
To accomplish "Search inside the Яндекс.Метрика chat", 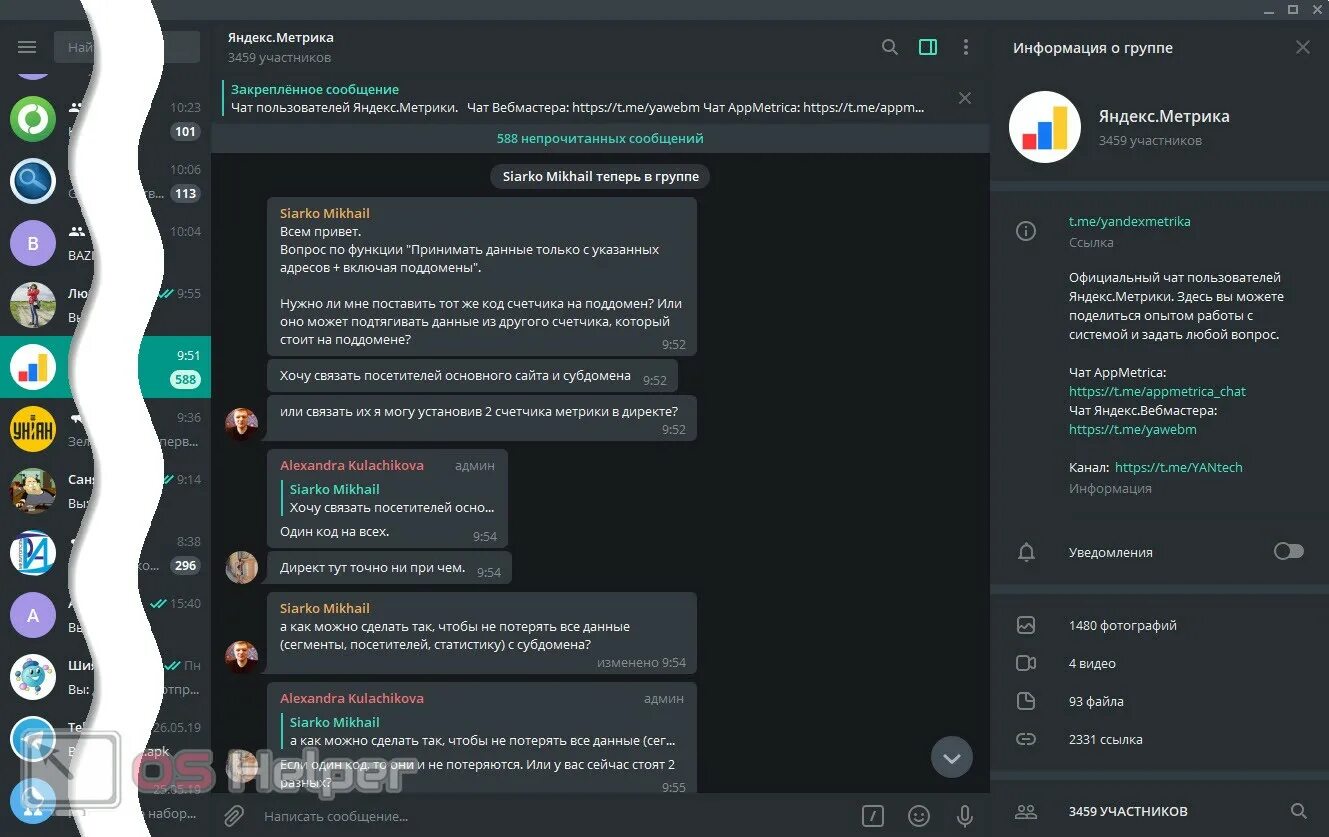I will pos(889,47).
